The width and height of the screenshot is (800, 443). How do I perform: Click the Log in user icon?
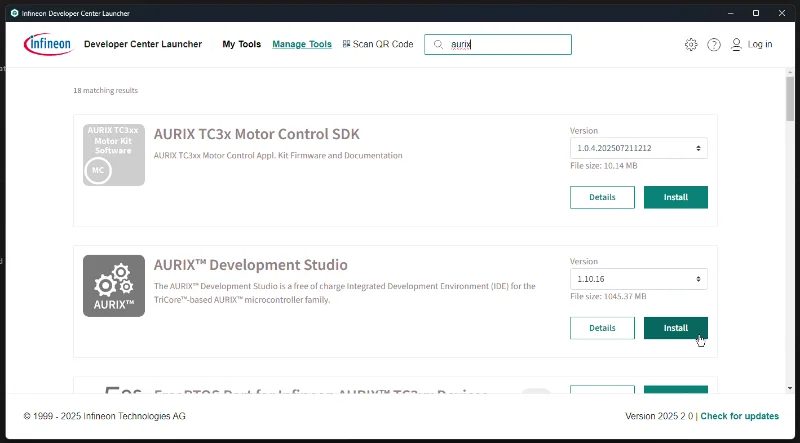coord(737,45)
